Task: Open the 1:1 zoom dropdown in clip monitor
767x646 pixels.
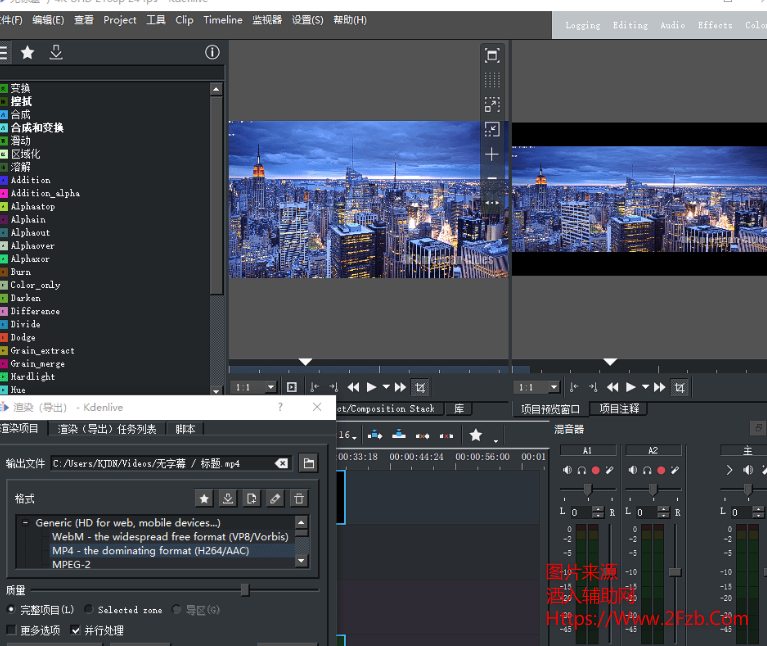Action: [255, 387]
